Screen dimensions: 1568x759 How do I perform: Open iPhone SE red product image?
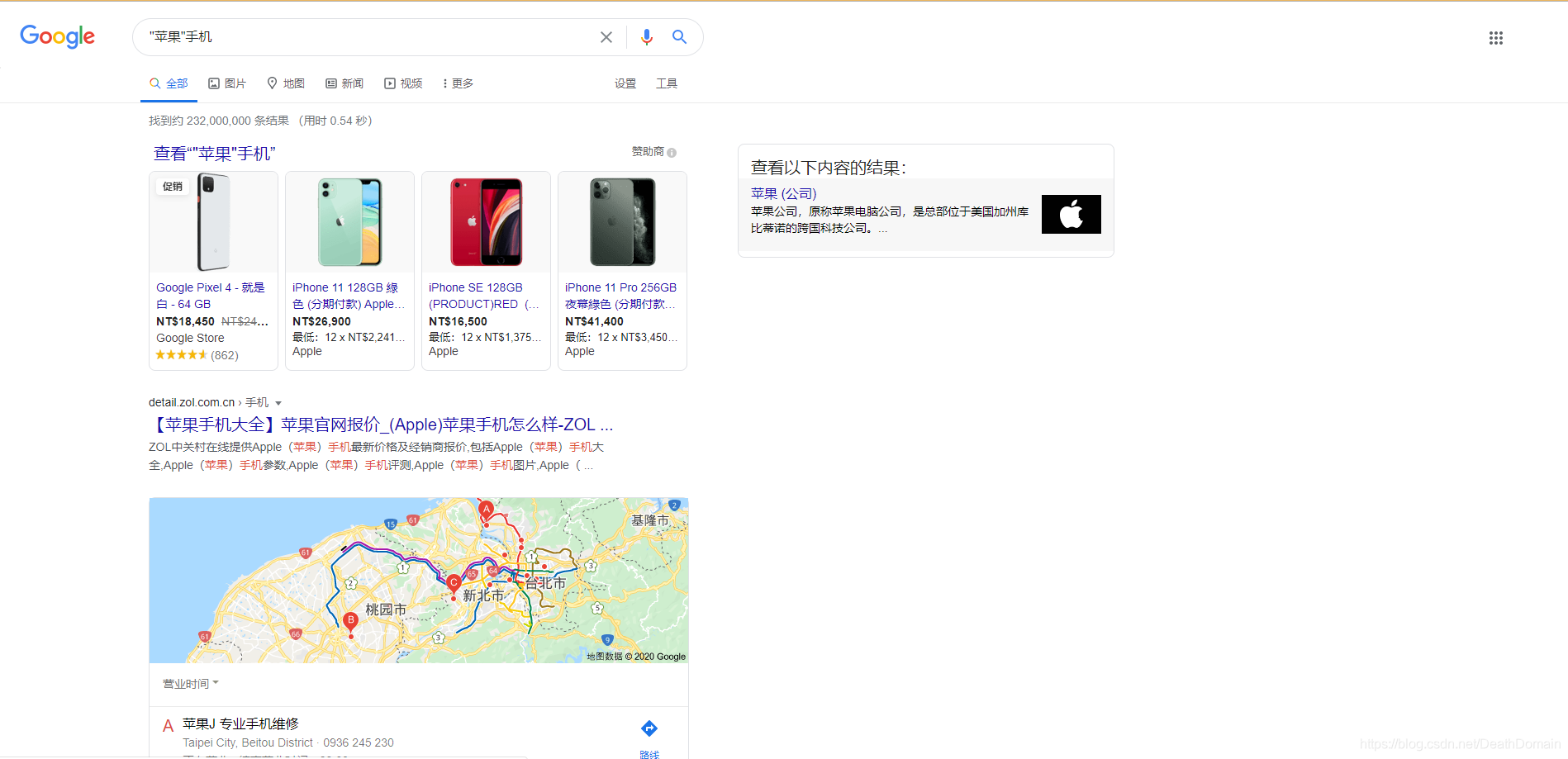[486, 222]
